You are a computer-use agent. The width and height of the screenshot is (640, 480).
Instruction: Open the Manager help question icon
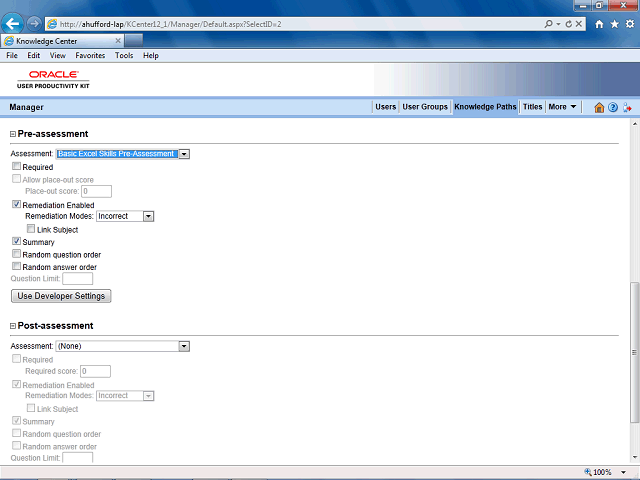coord(613,107)
